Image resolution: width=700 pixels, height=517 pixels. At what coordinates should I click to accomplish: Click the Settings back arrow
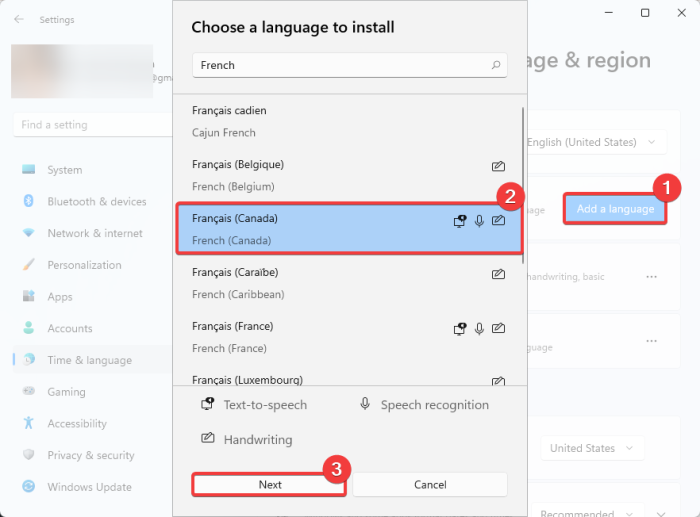18,19
